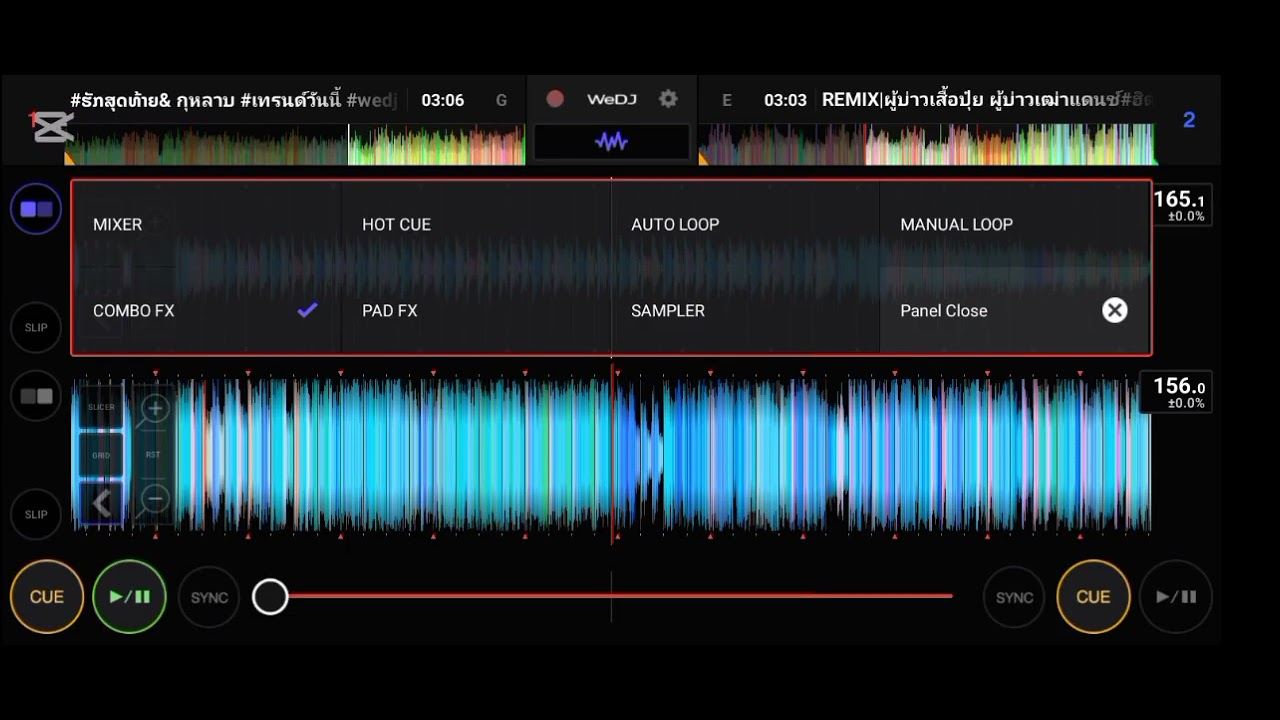
Task: Select MIXER from the panel menu
Action: [207, 224]
